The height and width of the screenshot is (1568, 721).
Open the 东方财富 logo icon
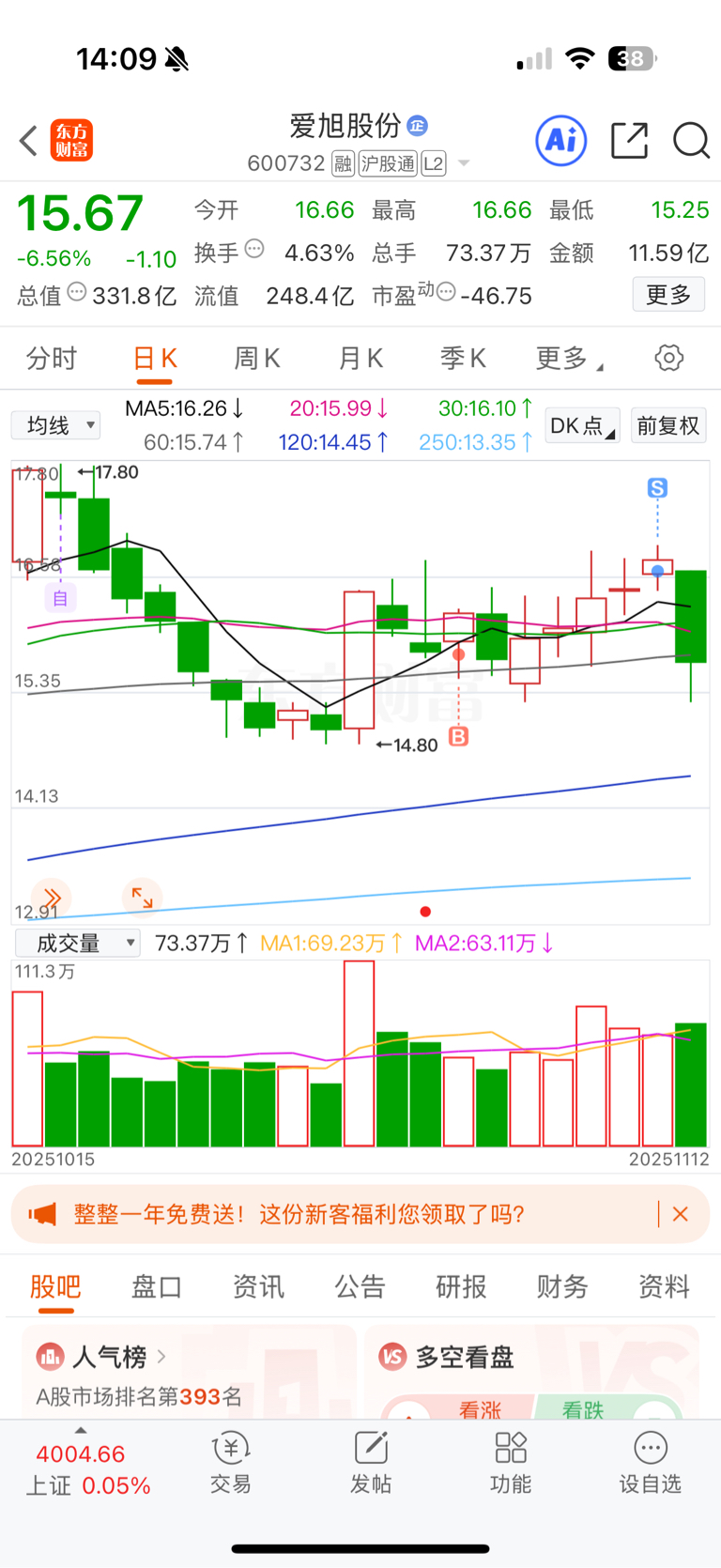tap(71, 141)
